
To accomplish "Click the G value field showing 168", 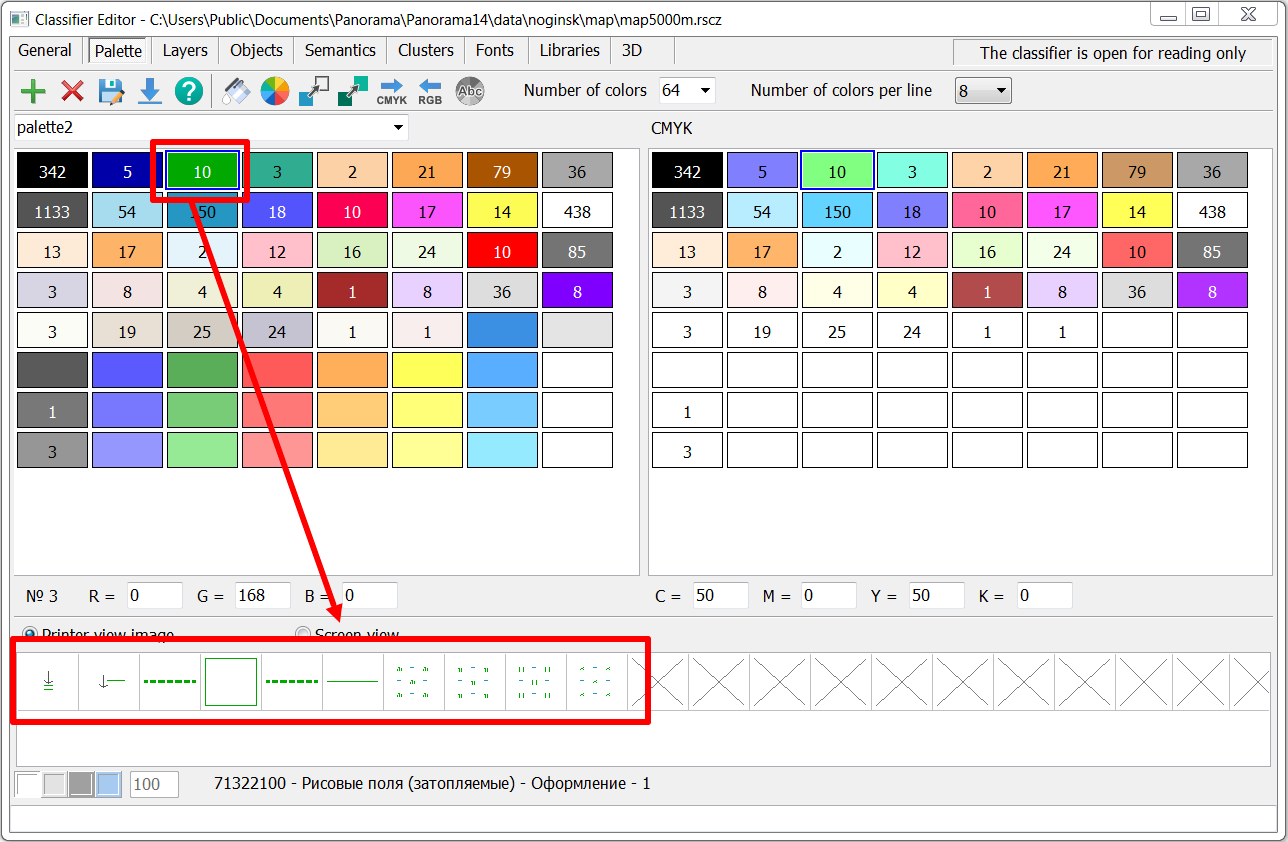I will coord(262,596).
